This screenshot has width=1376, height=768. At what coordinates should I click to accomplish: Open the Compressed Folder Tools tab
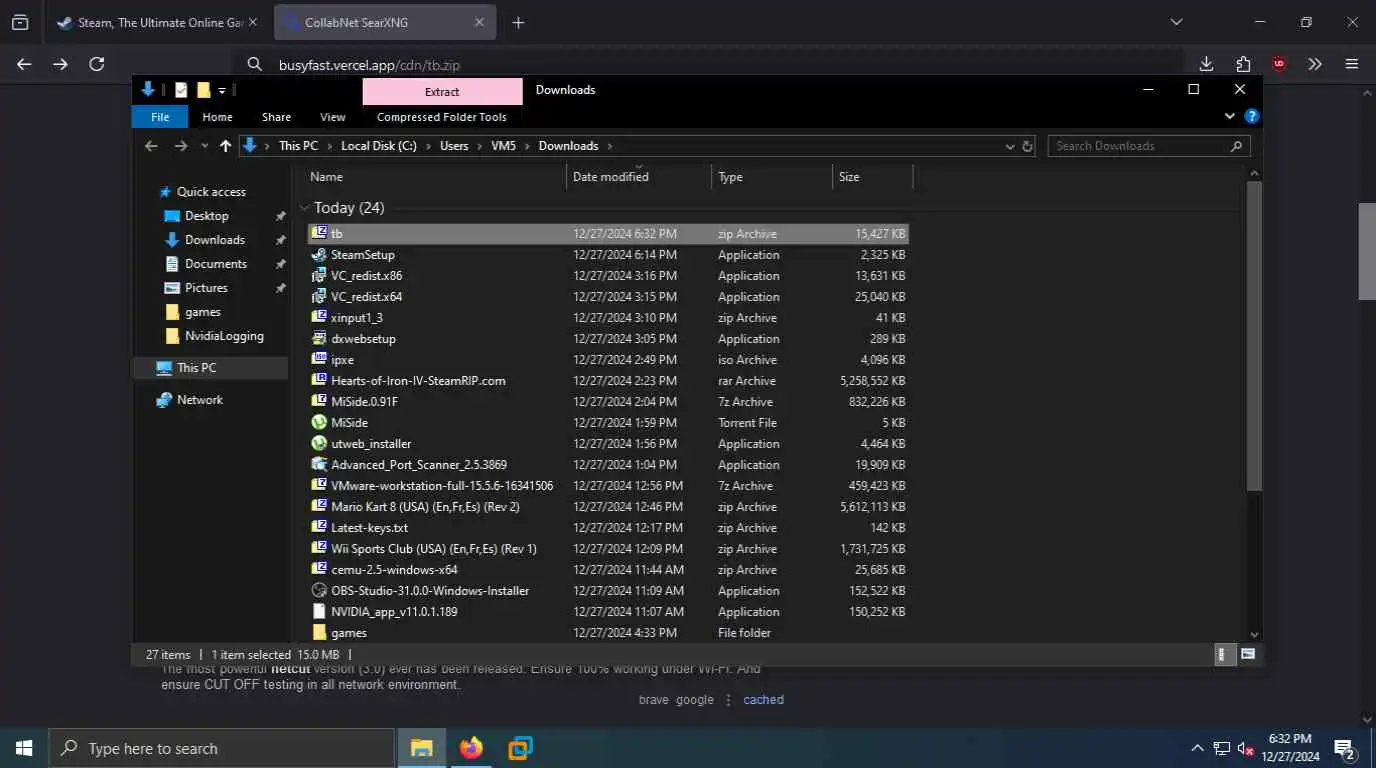coord(442,117)
